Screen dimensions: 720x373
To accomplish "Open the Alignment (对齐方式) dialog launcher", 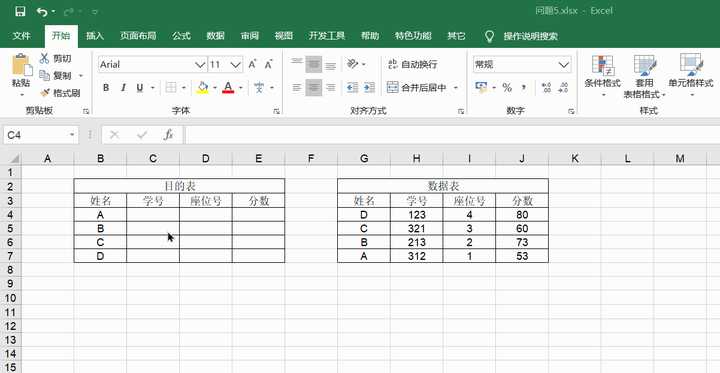I will 461,111.
